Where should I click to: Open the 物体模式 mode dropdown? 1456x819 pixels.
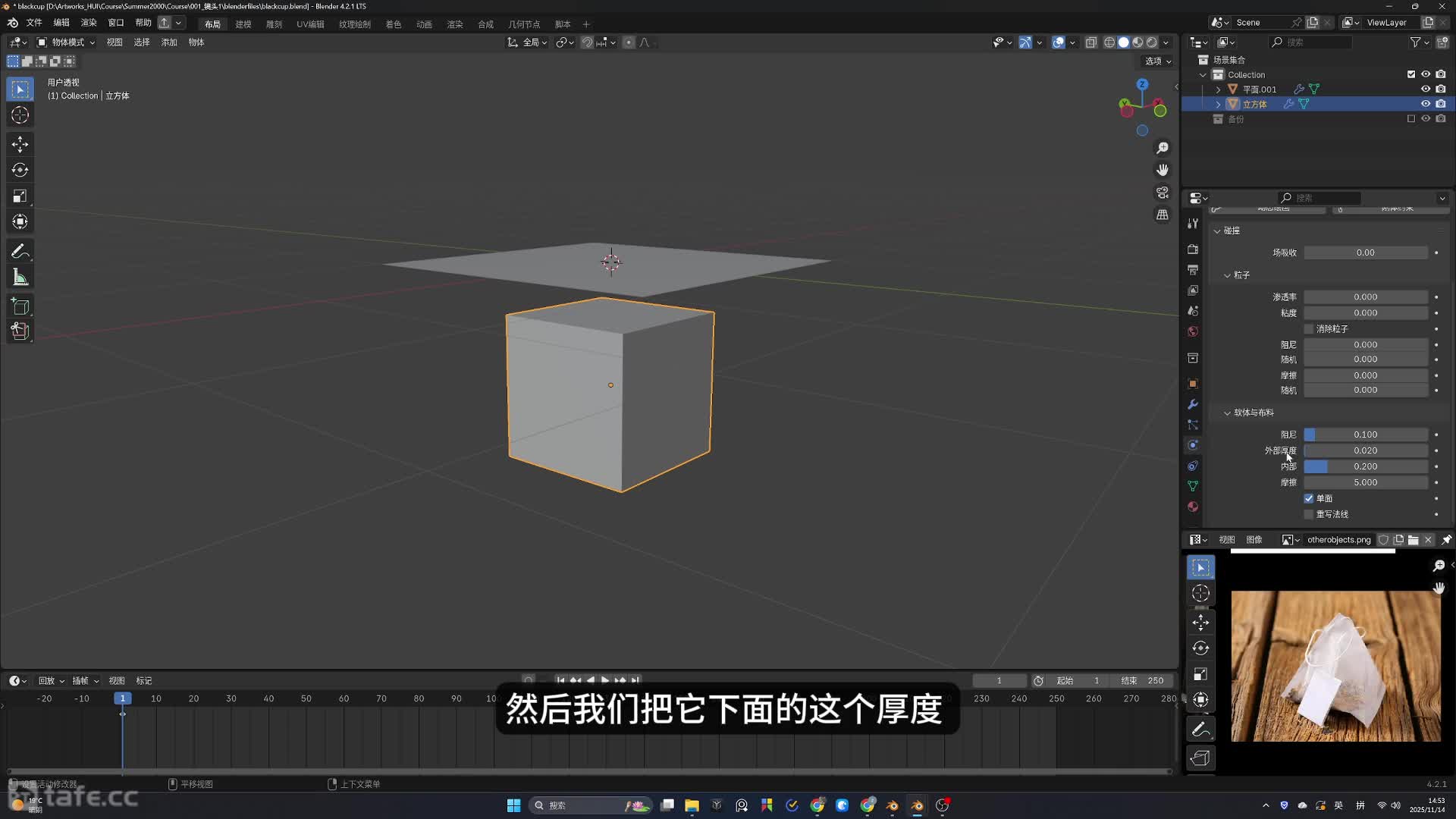tap(66, 42)
